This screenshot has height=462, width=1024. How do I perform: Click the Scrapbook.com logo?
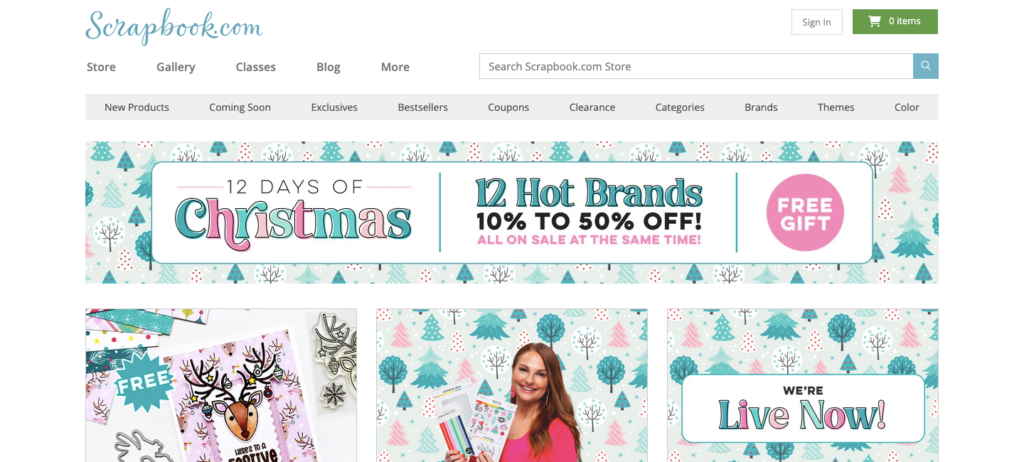(174, 26)
